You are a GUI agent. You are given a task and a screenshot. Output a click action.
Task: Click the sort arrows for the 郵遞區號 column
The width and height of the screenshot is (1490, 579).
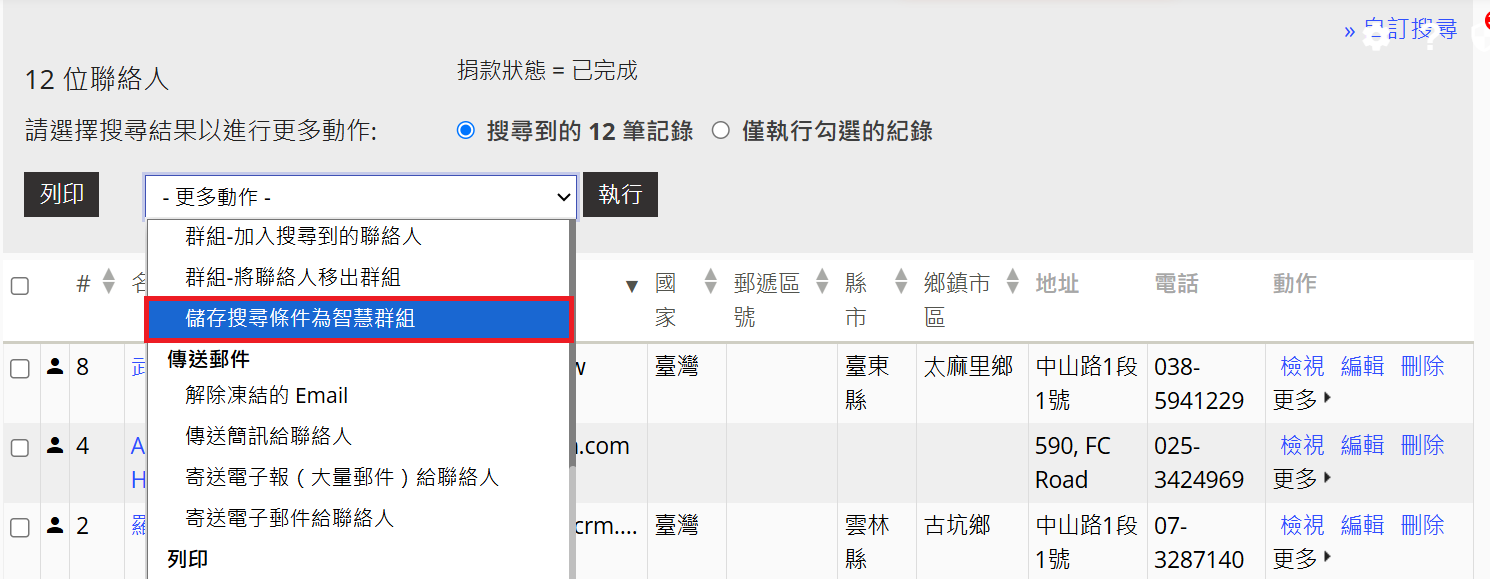tap(822, 282)
